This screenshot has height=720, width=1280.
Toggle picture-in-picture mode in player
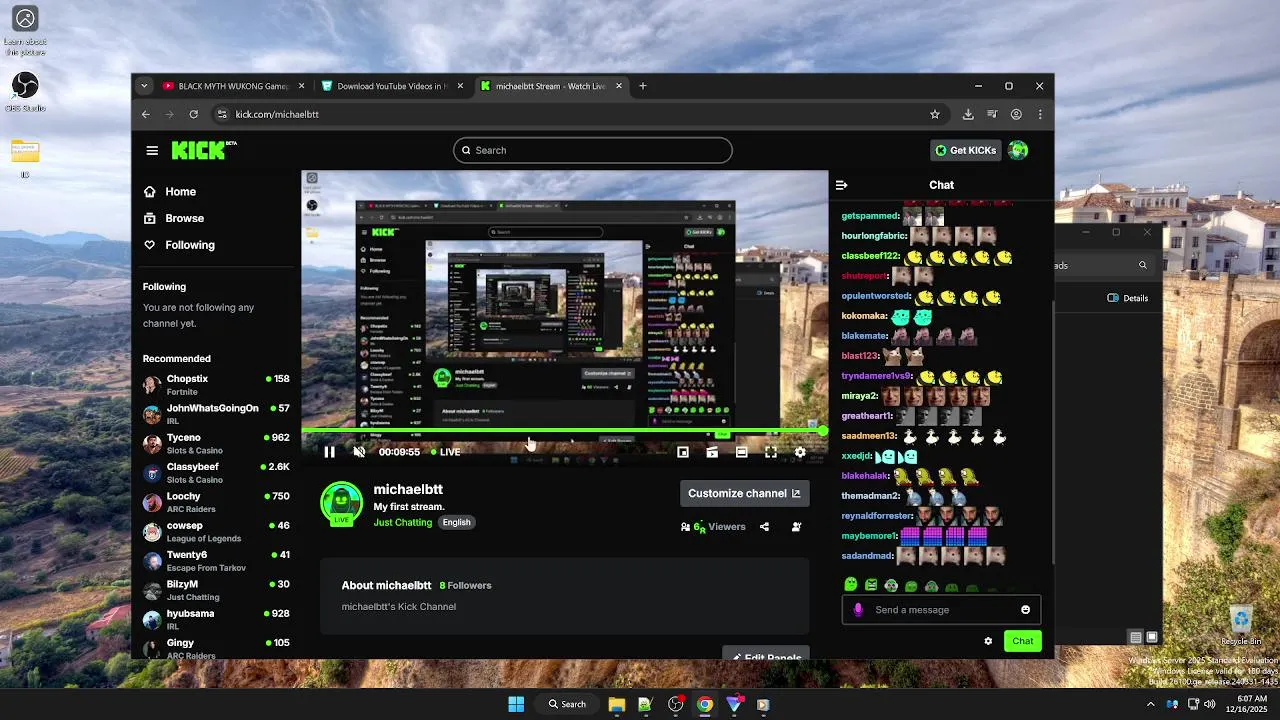683,452
